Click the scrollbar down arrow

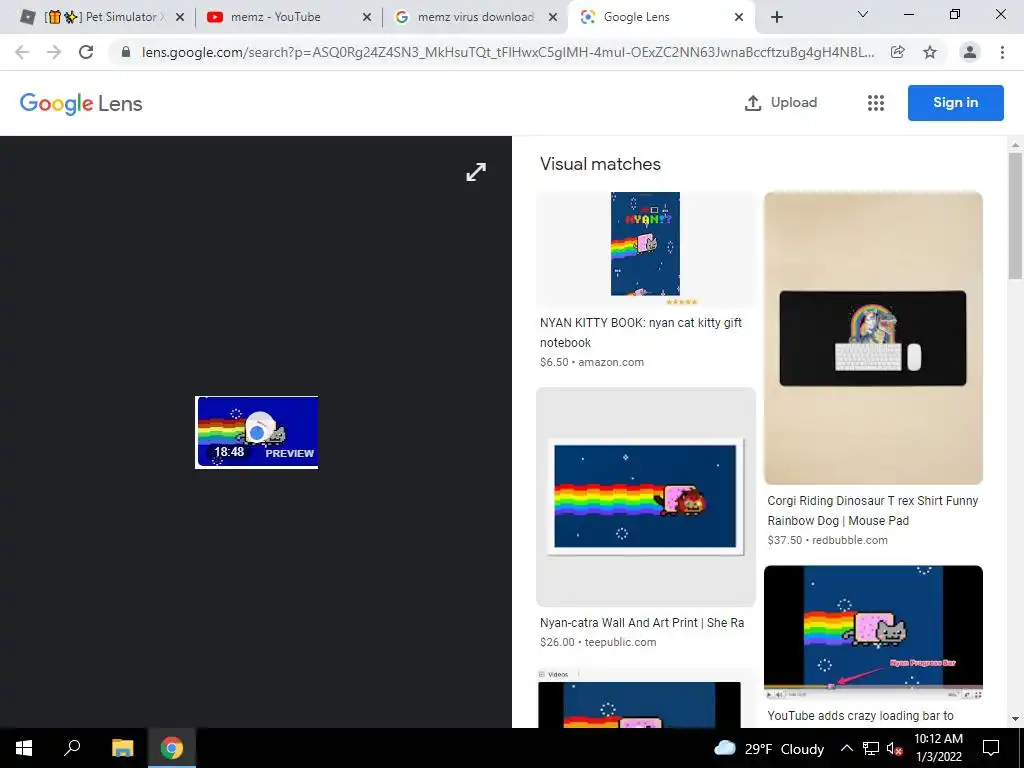(1015, 719)
